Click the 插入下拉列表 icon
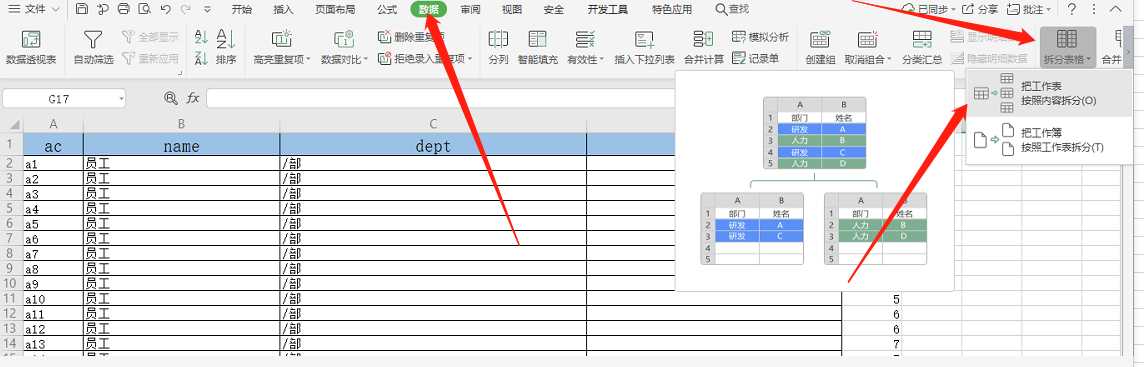The image size is (1144, 367). click(644, 39)
